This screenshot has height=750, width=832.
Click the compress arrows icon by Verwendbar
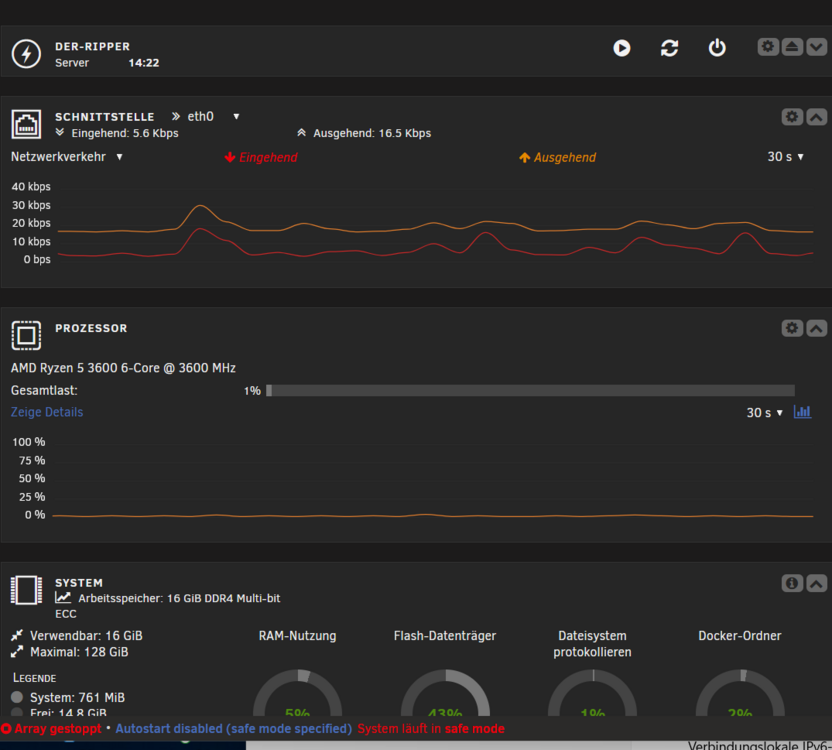tap(17, 635)
